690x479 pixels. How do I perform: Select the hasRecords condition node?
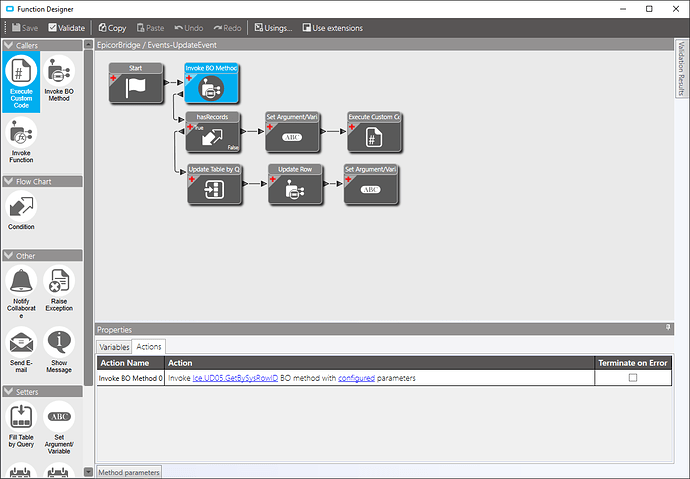(x=213, y=132)
